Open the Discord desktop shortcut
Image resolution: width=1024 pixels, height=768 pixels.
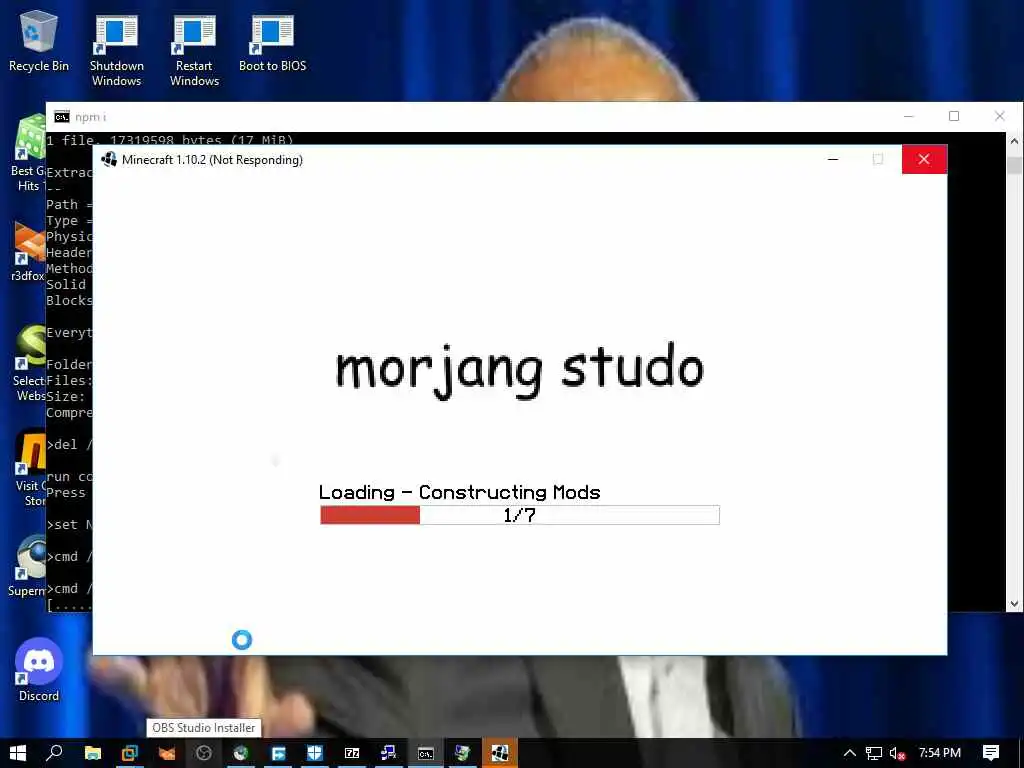point(39,669)
